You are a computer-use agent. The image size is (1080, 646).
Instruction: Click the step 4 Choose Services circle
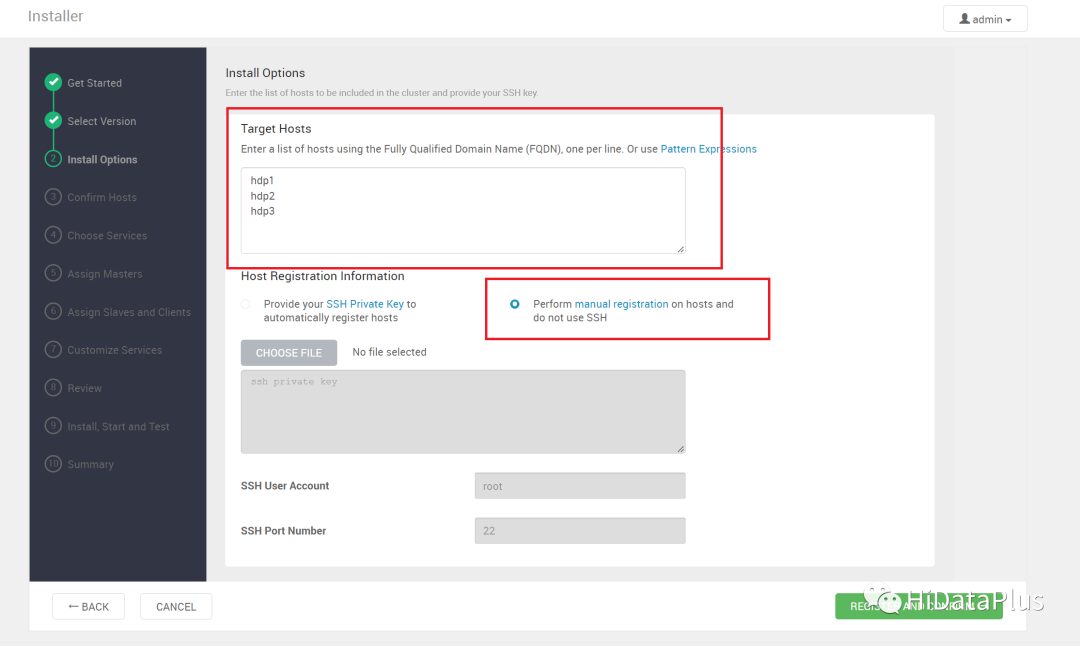click(x=53, y=235)
